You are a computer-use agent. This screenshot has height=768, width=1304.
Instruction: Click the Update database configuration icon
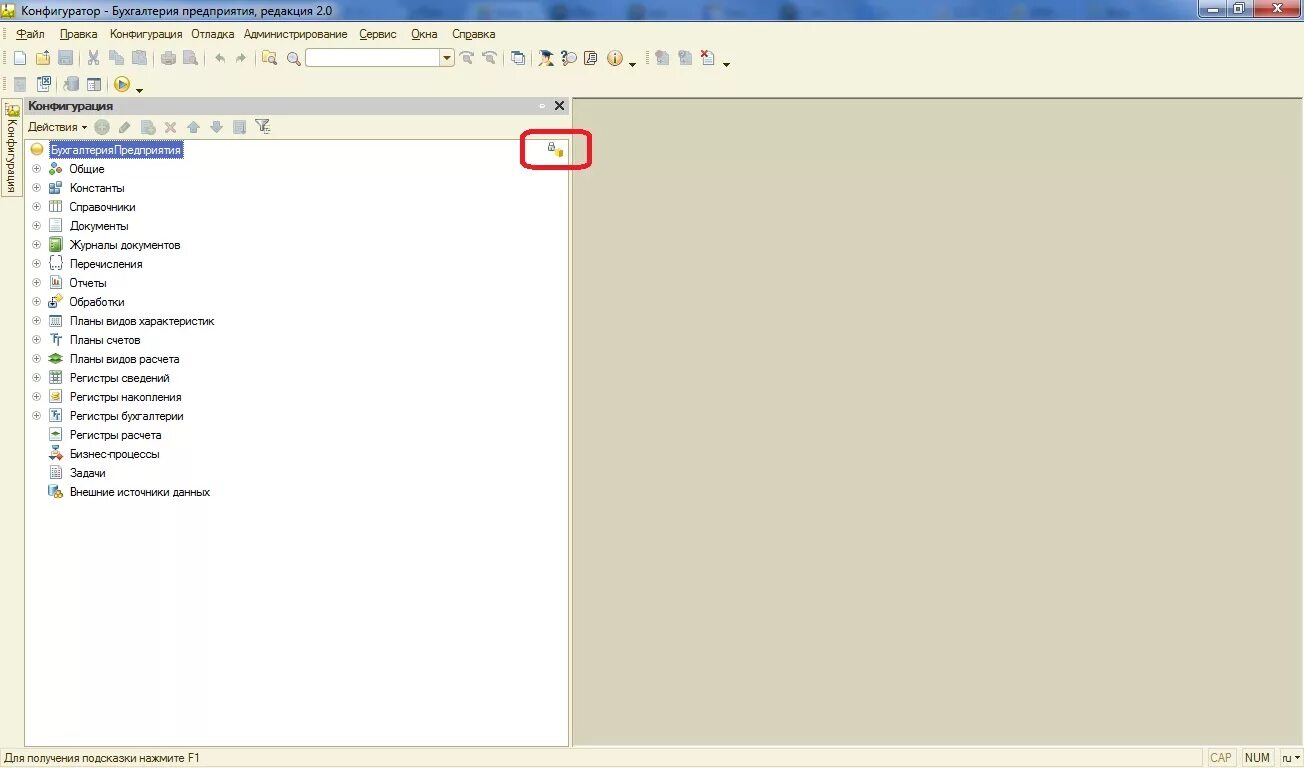point(72,84)
